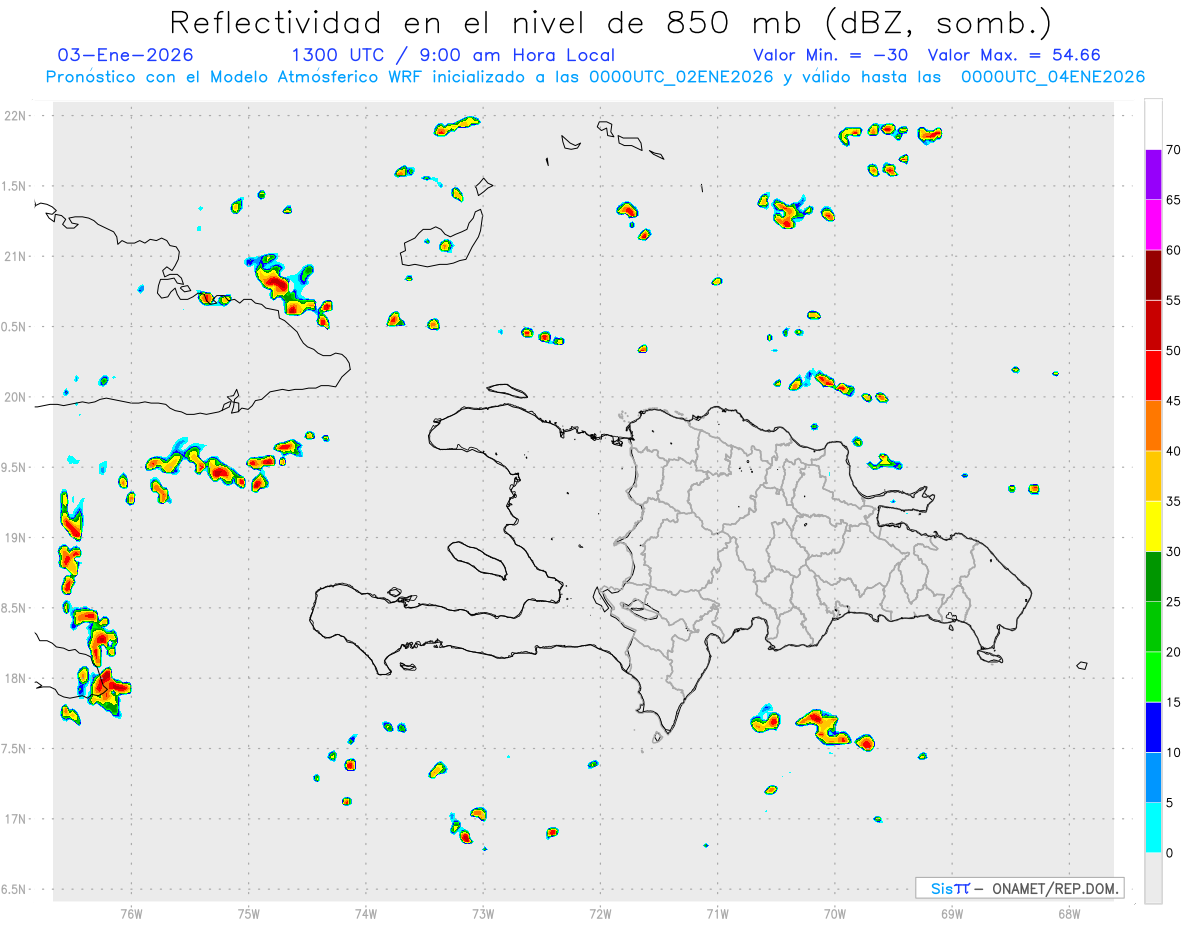This screenshot has height=927, width=1200.
Task: Click the colorbar tick label '10'
Action: click(1173, 752)
